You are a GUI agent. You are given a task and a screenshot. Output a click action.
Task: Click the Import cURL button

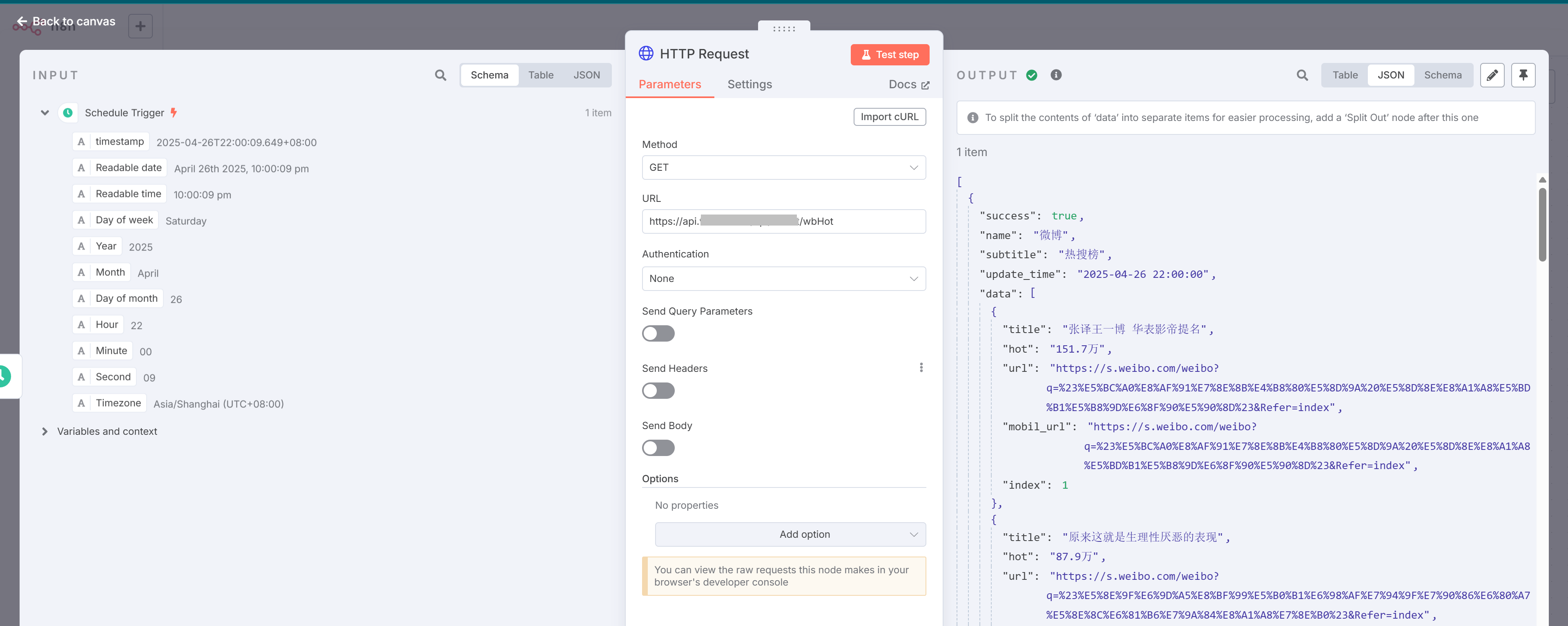889,117
